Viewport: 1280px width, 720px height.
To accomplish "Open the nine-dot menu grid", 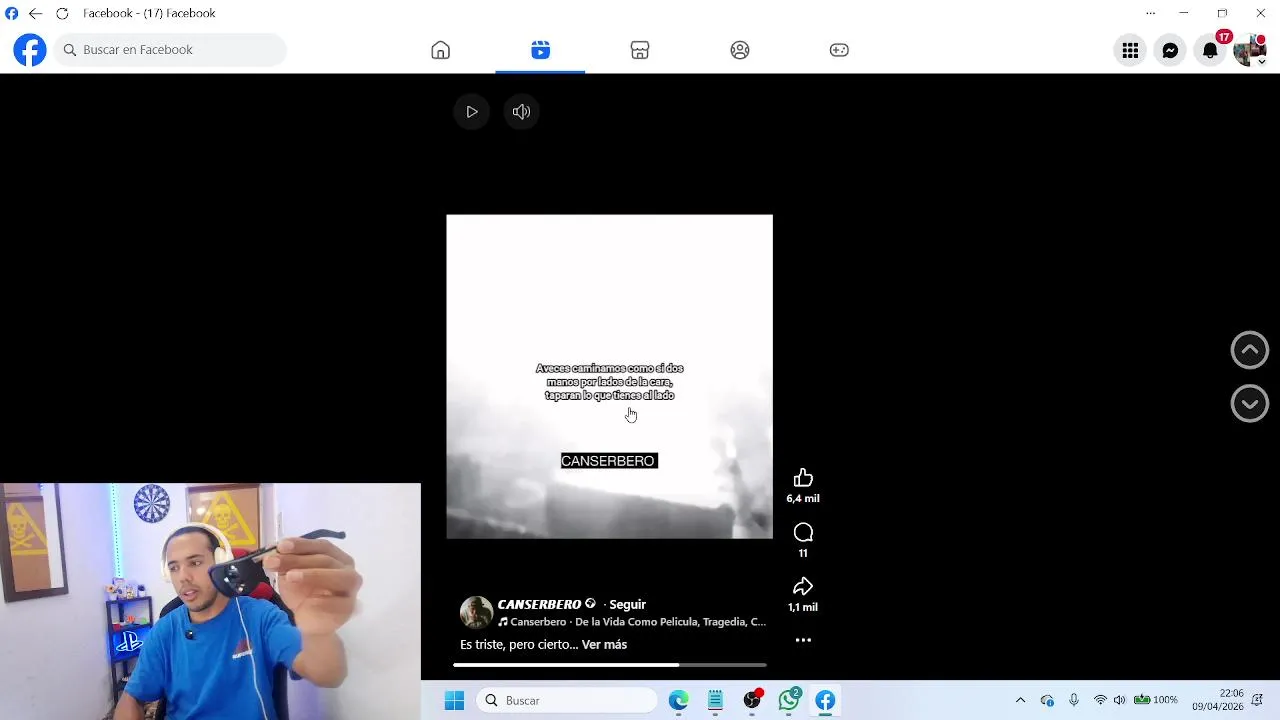I will [1130, 50].
